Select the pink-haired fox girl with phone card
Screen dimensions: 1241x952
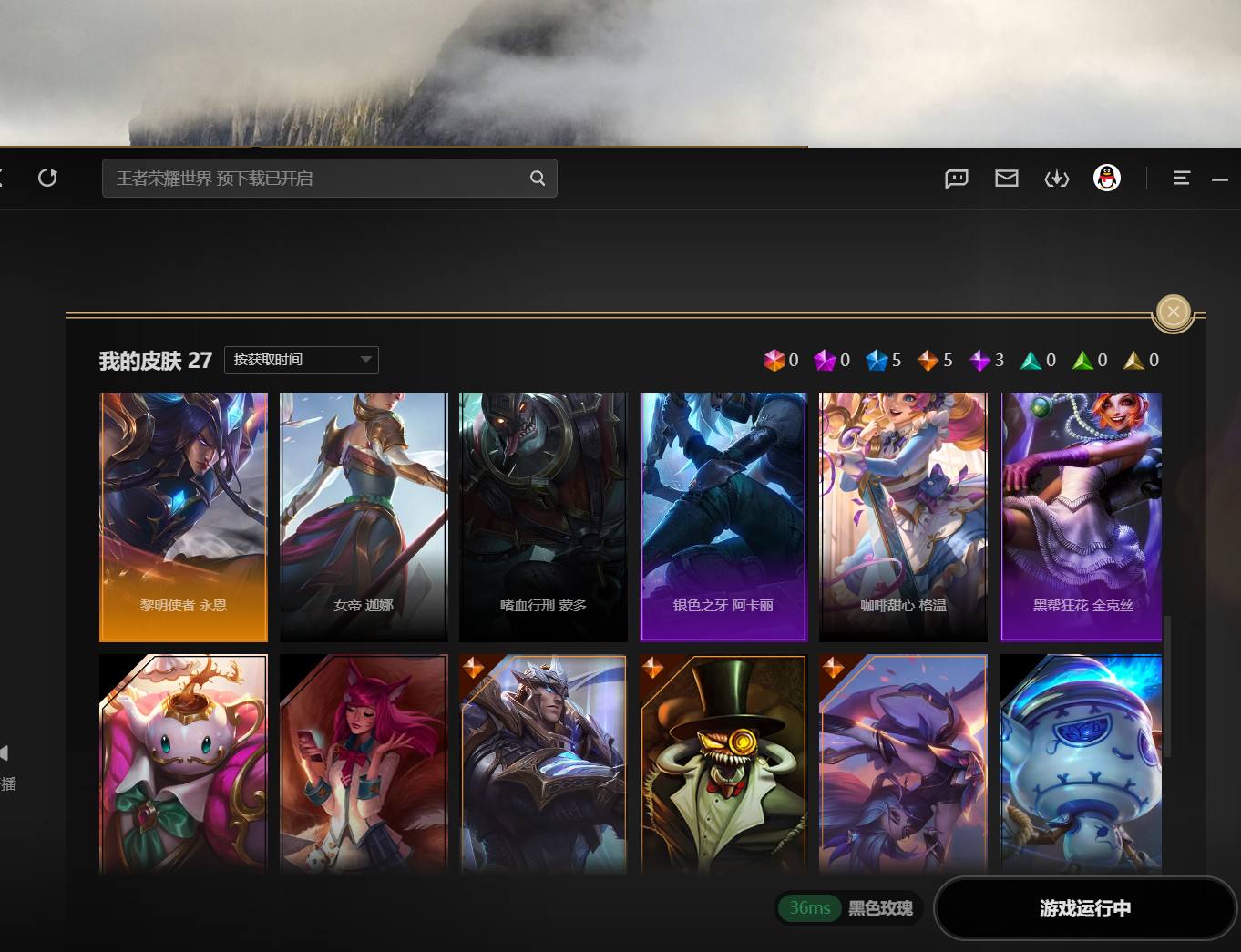click(364, 764)
